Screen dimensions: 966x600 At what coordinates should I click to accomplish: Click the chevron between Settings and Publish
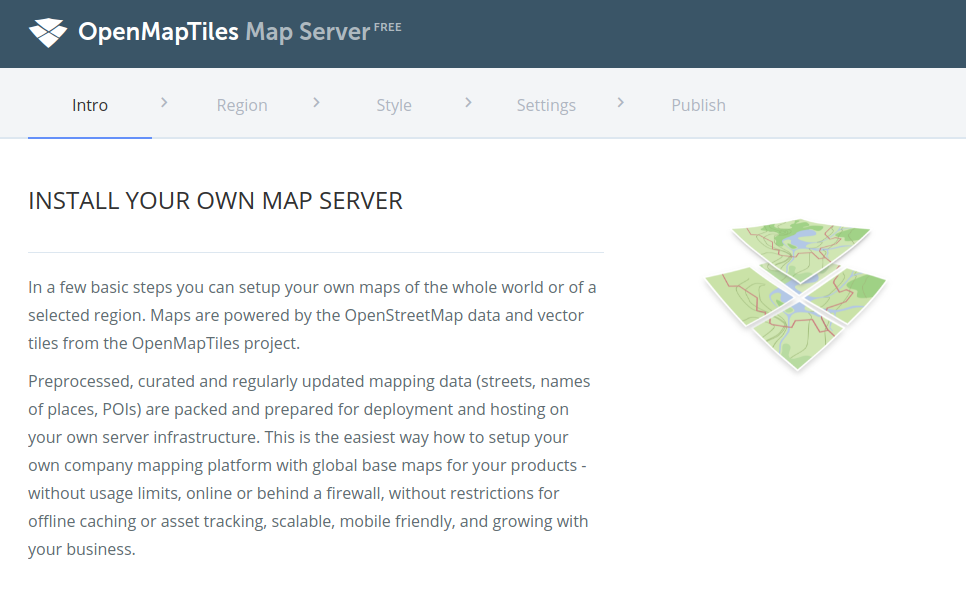tap(620, 102)
